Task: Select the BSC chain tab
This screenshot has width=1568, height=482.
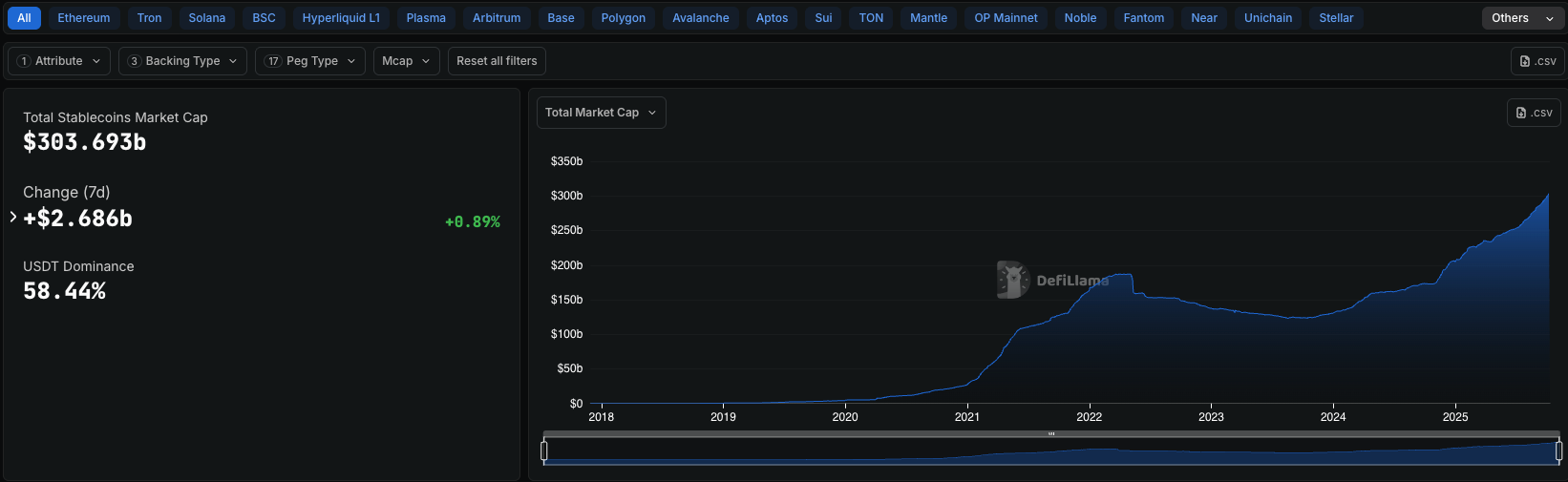Action: (264, 18)
